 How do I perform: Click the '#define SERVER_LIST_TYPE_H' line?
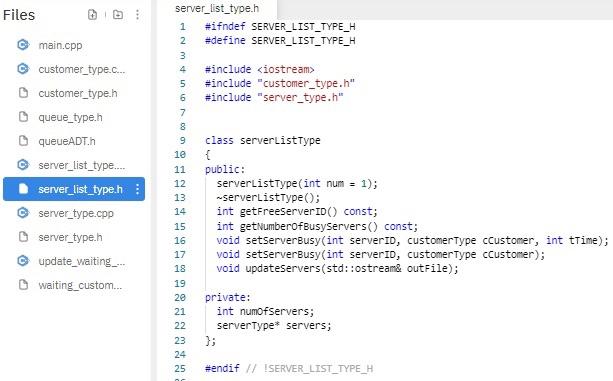tap(280, 41)
